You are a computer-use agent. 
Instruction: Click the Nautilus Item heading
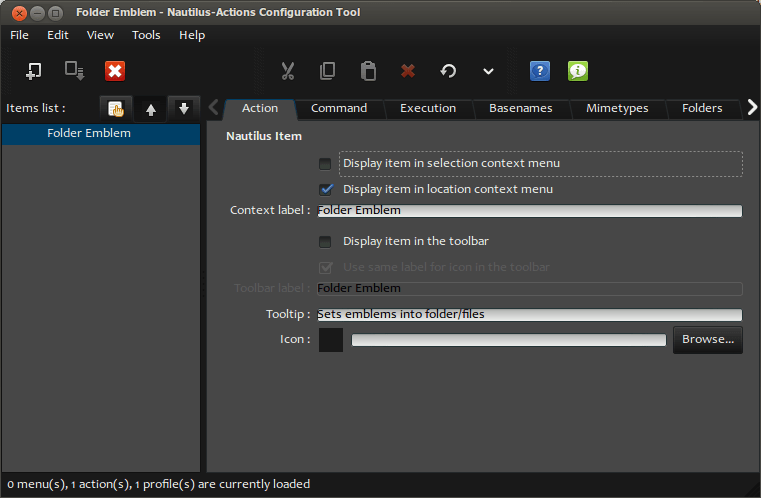click(x=264, y=136)
